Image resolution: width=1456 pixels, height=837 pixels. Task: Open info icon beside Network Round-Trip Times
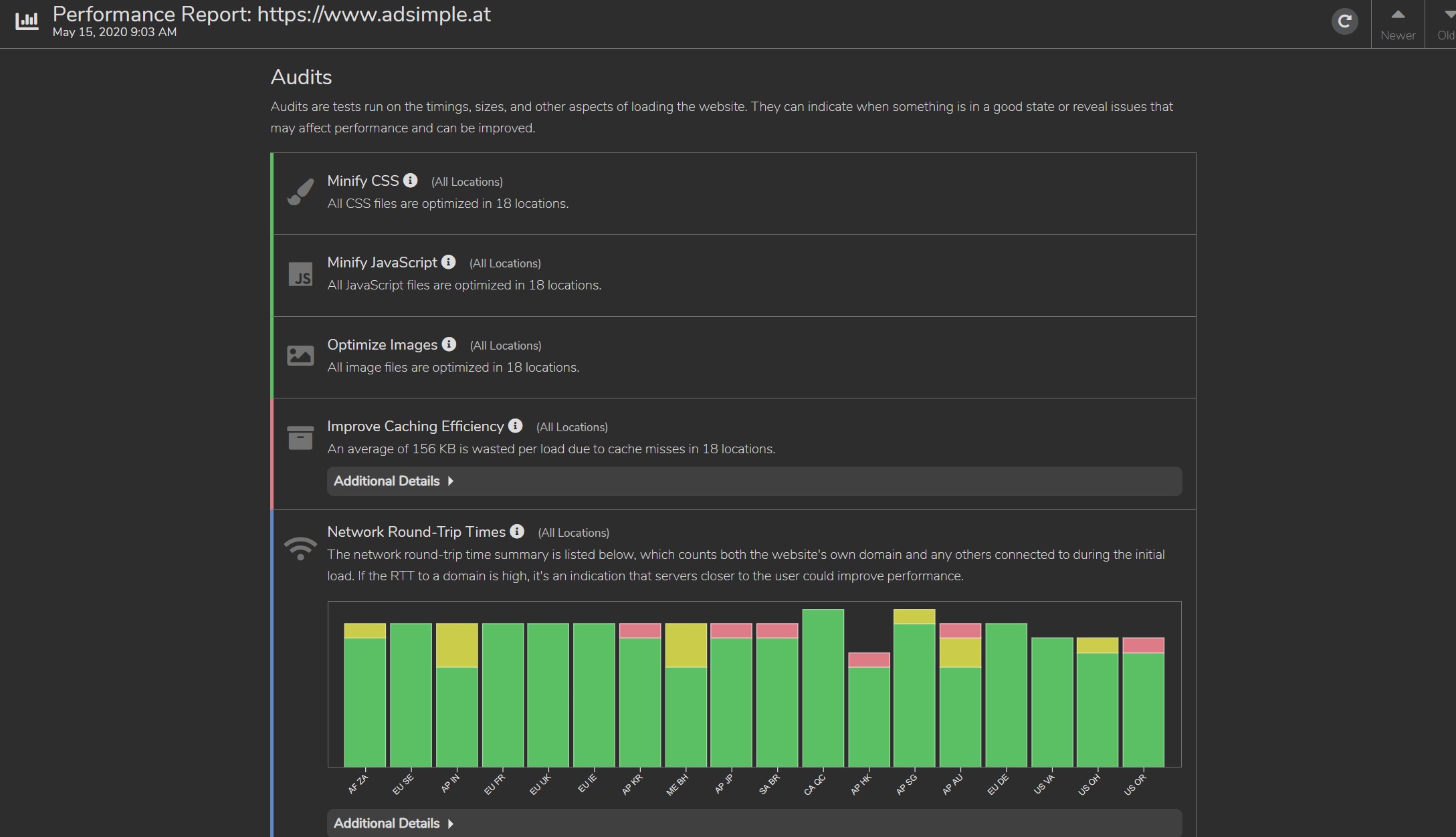(x=517, y=531)
